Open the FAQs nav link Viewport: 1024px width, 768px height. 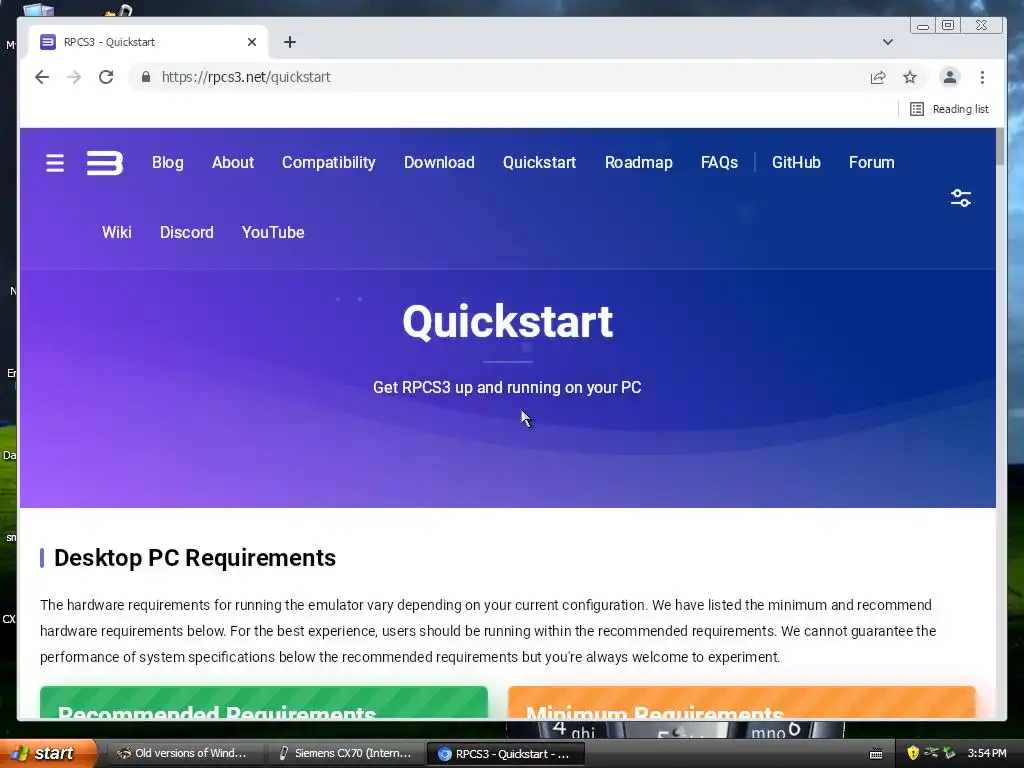click(x=720, y=163)
